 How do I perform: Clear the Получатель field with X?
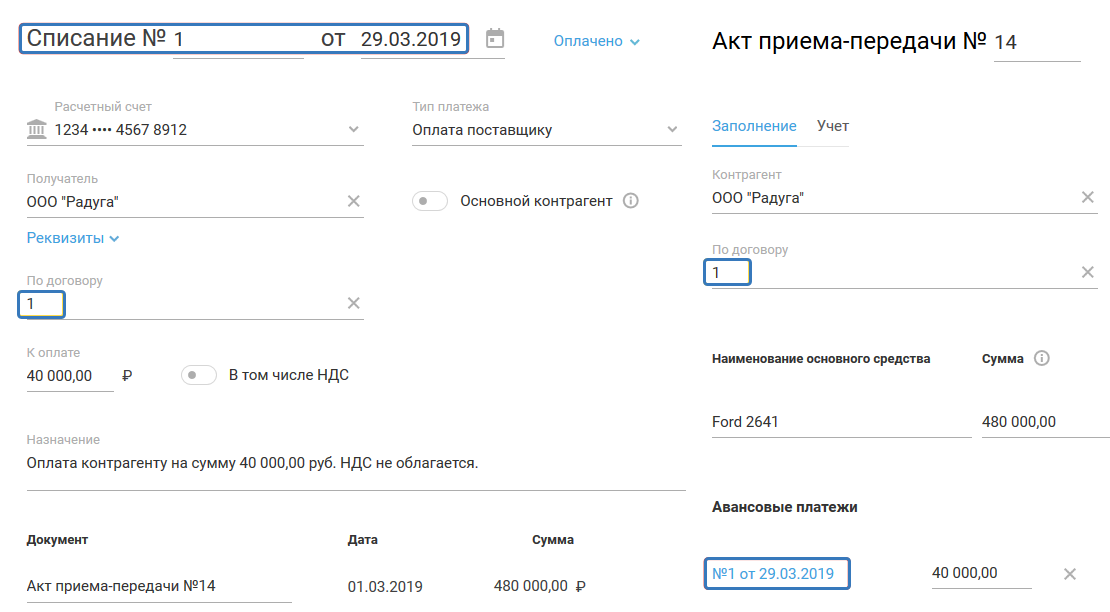tap(353, 201)
